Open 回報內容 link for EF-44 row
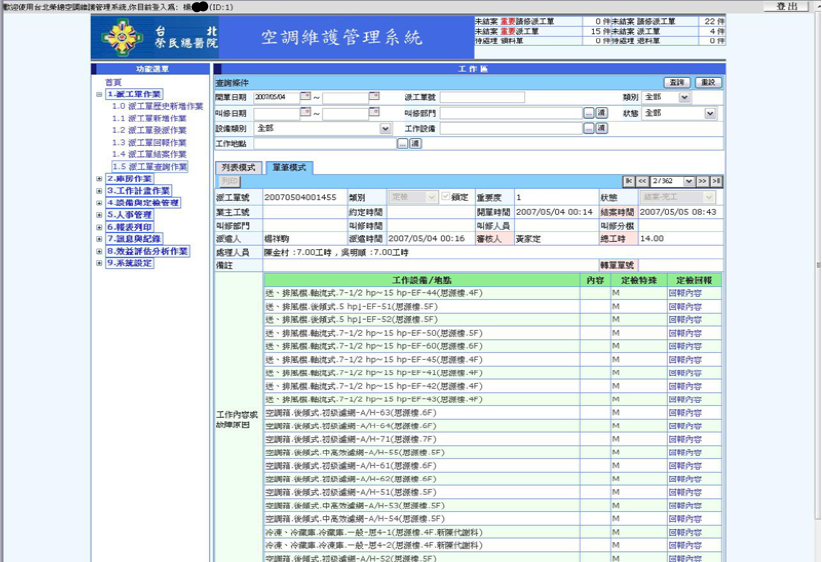Image resolution: width=822 pixels, height=562 pixels. (685, 293)
